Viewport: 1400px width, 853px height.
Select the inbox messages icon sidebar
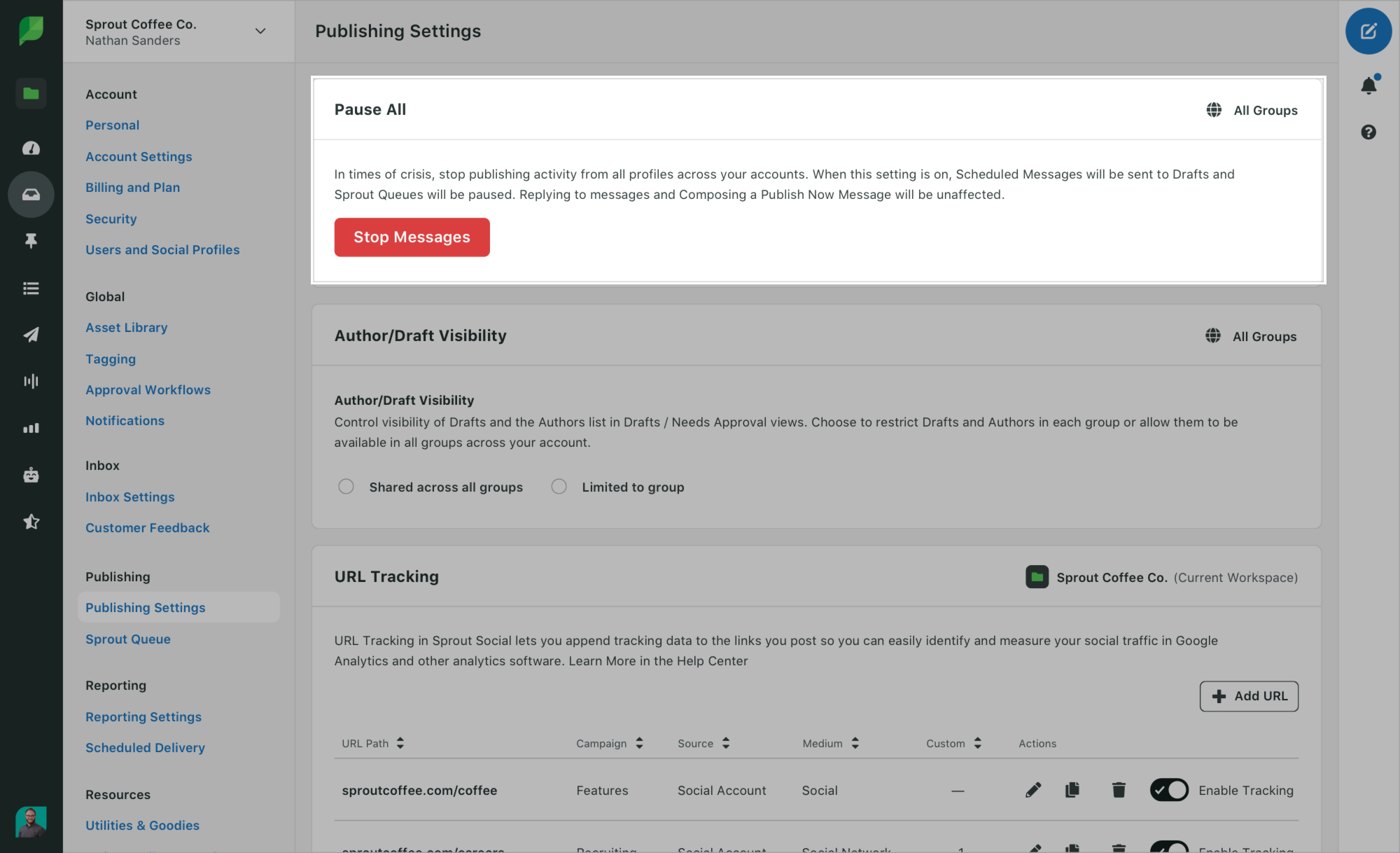pyautogui.click(x=31, y=194)
